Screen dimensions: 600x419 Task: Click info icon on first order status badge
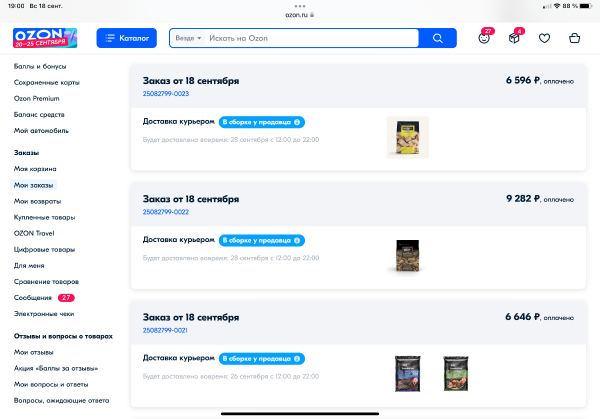pyautogui.click(x=297, y=122)
